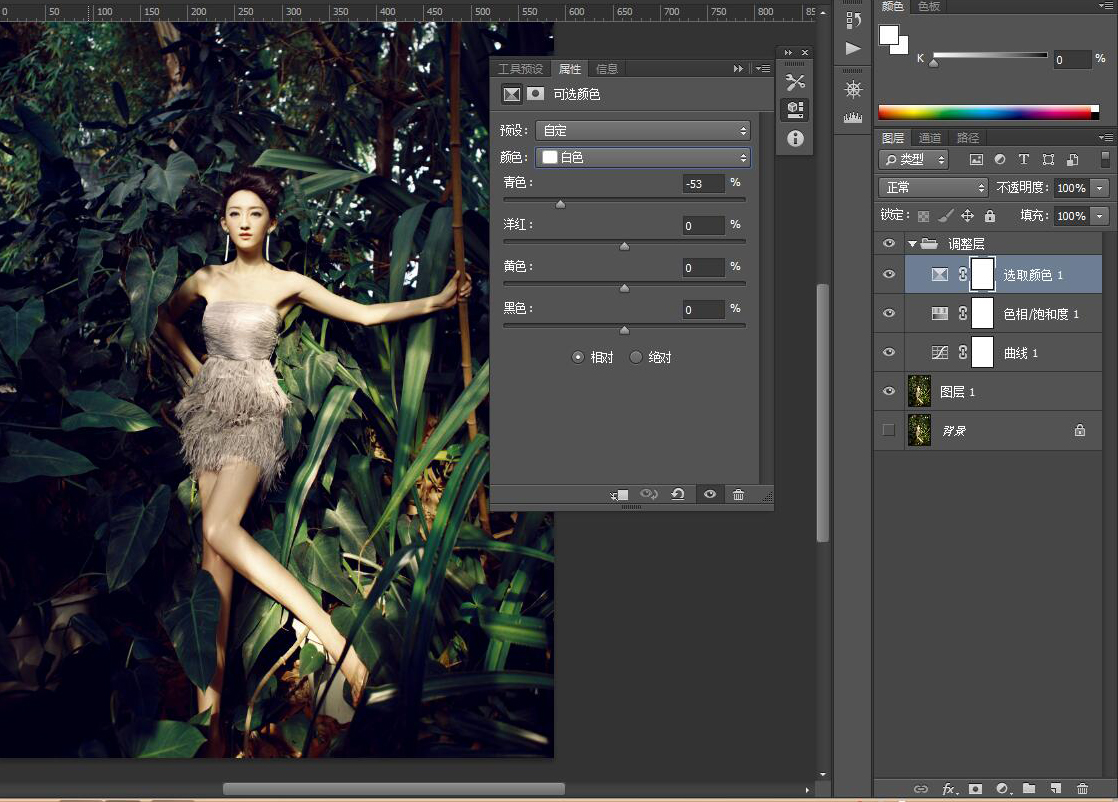The height and width of the screenshot is (802, 1118).
Task: Click the 青色 slider handle
Action: [x=560, y=204]
